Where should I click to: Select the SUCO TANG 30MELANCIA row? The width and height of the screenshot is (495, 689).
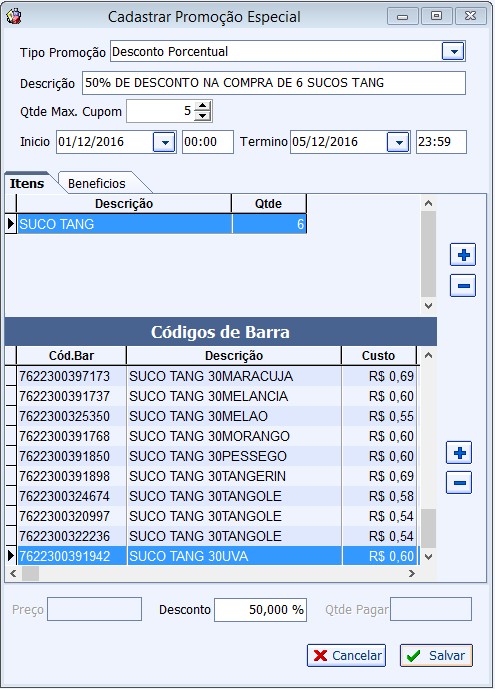click(212, 396)
